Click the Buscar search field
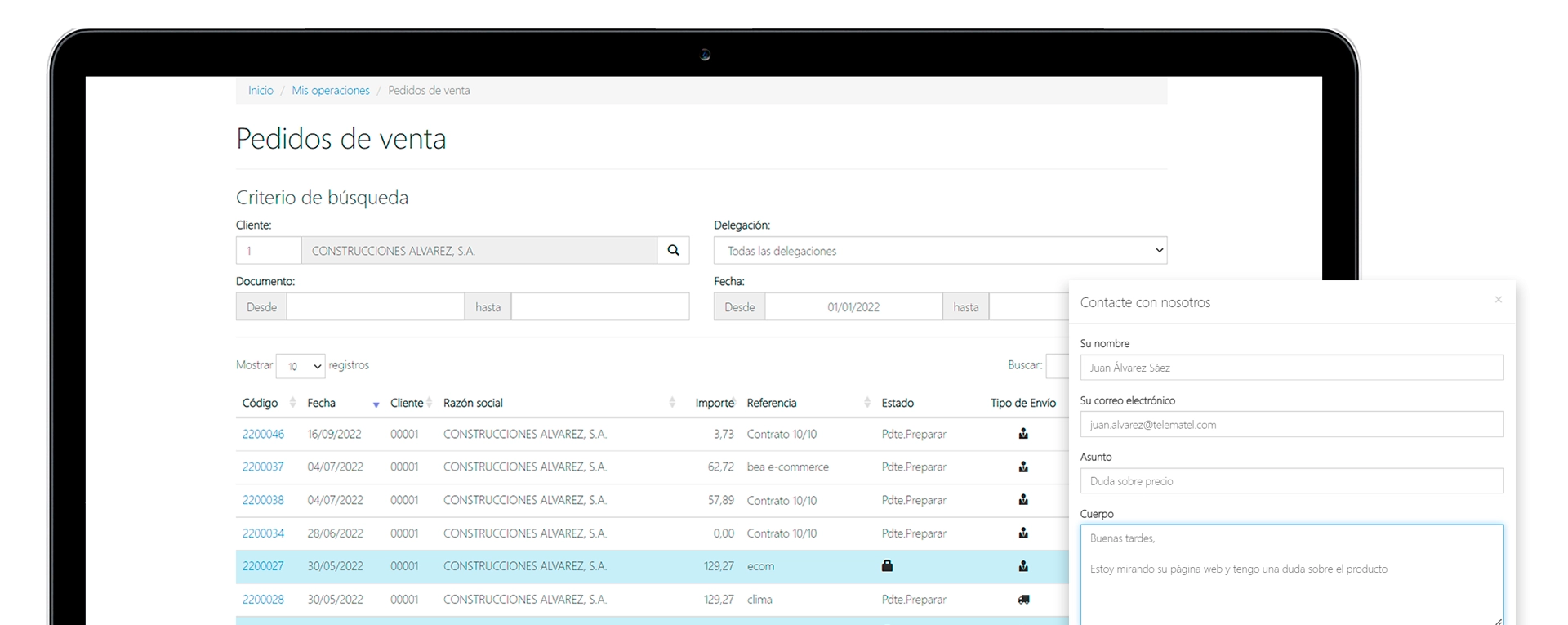This screenshot has height=625, width=1568. click(x=1058, y=366)
